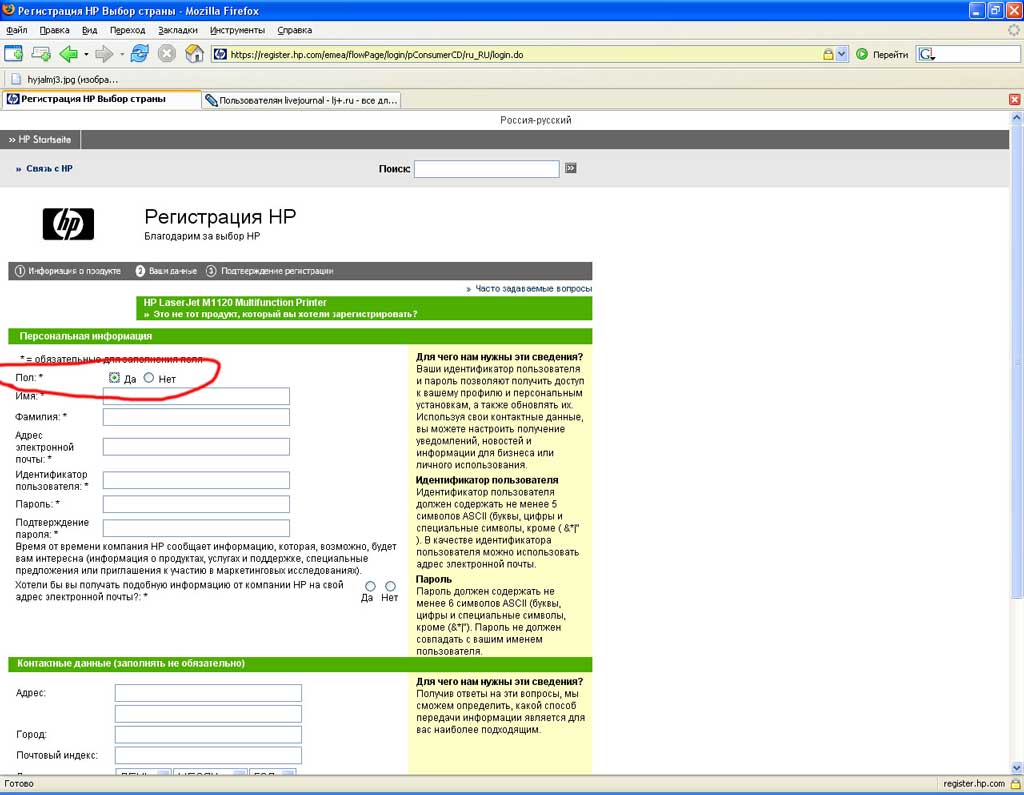1024x795 pixels.
Task: Choose Да for receiving HP email information
Action: [370, 586]
